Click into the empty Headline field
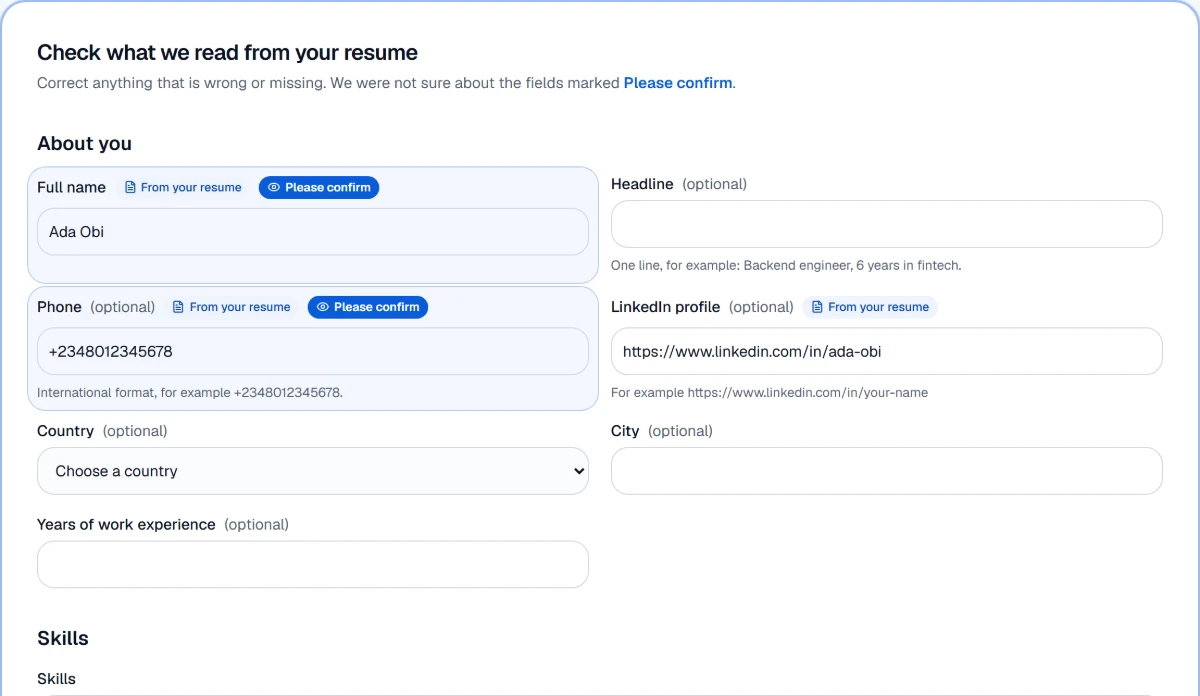 tap(887, 224)
